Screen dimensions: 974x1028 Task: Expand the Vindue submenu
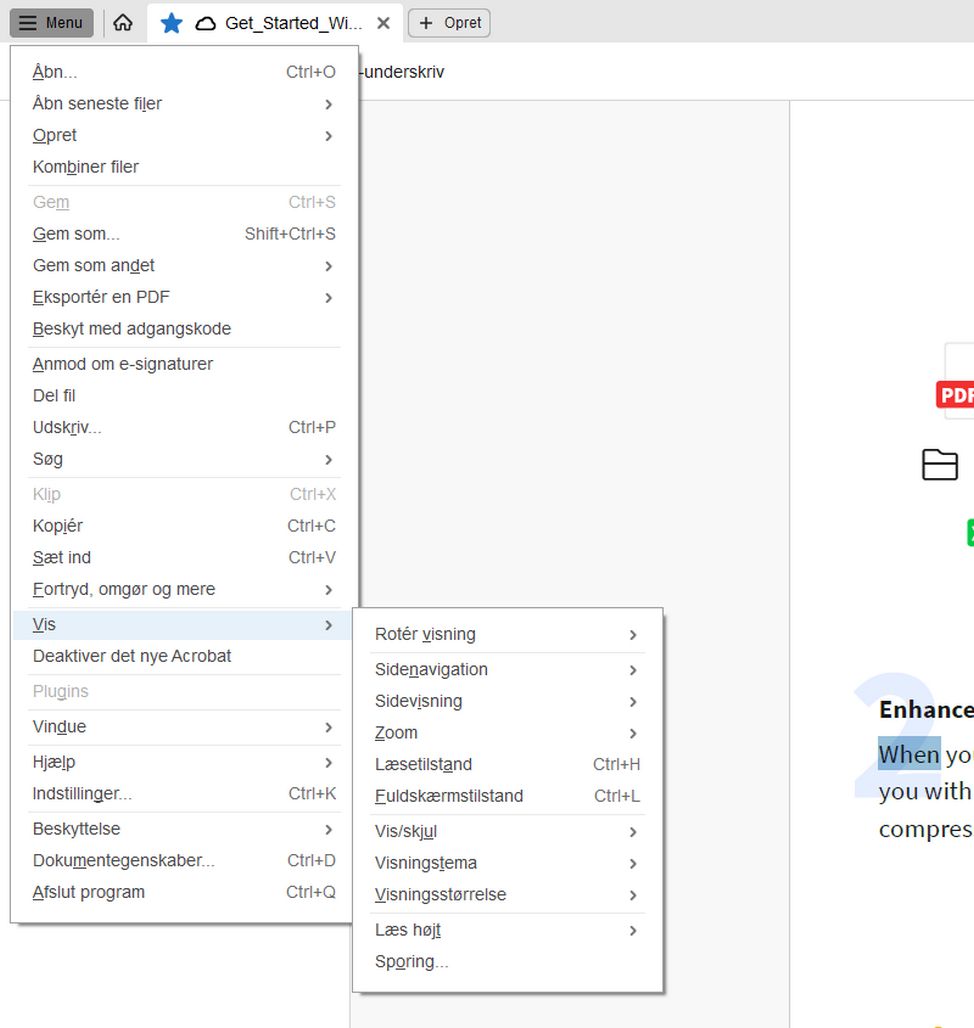pos(184,726)
